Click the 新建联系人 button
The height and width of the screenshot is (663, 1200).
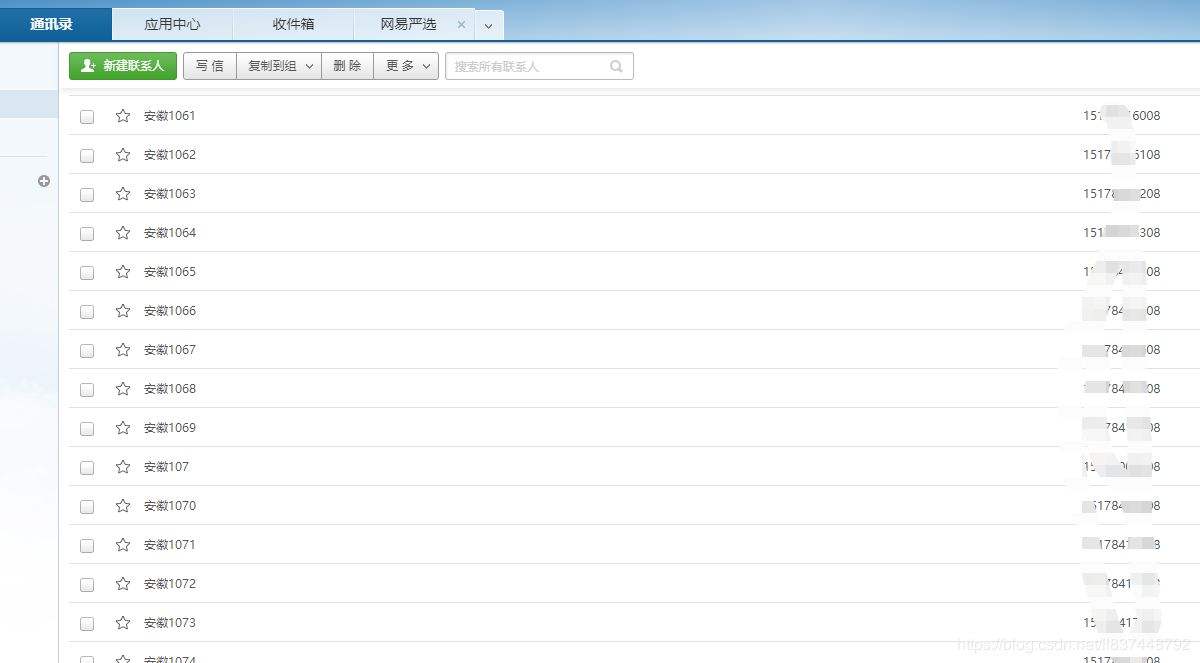(x=123, y=66)
